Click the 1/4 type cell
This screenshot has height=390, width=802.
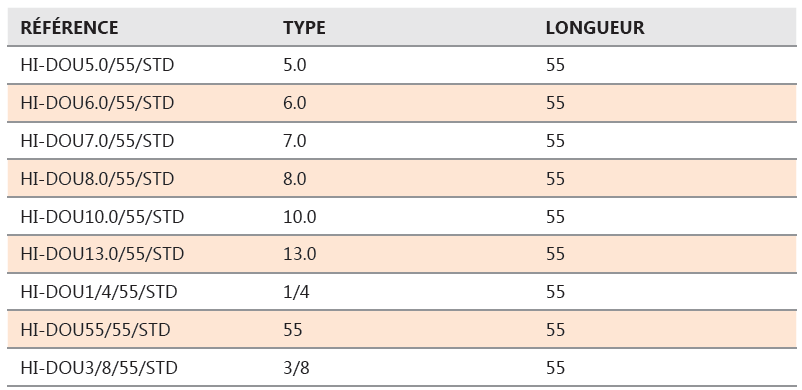296,292
